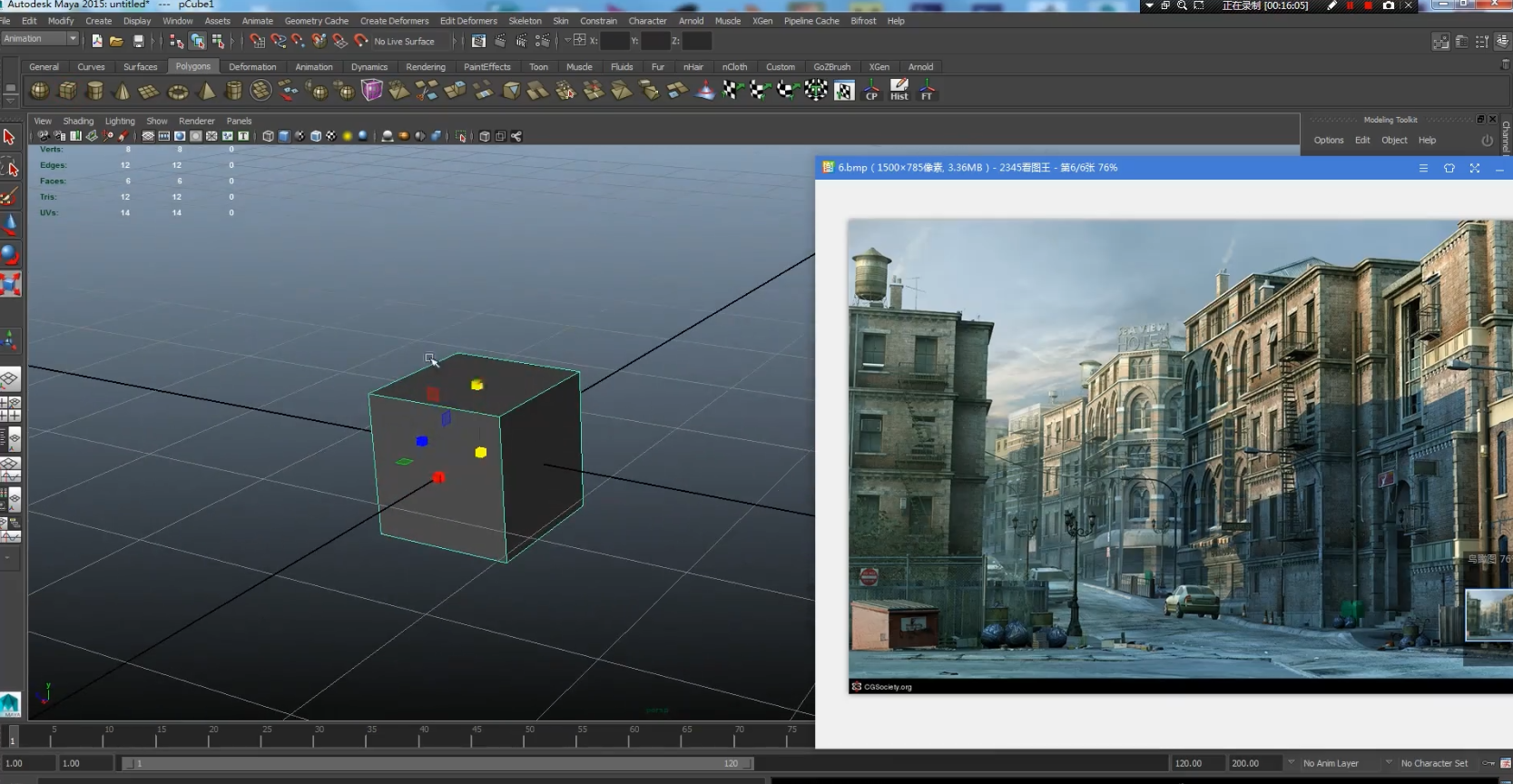The image size is (1513, 784).
Task: Click the Open Scene folder icon
Action: [117, 41]
